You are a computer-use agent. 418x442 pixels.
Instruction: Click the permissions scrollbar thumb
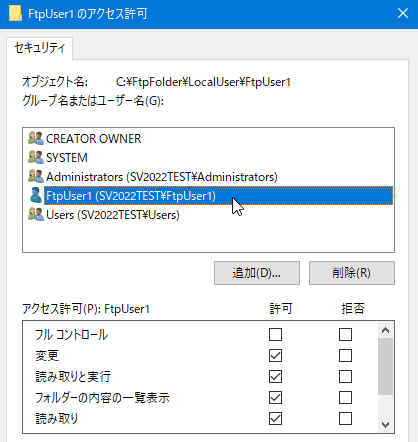tap(386, 367)
